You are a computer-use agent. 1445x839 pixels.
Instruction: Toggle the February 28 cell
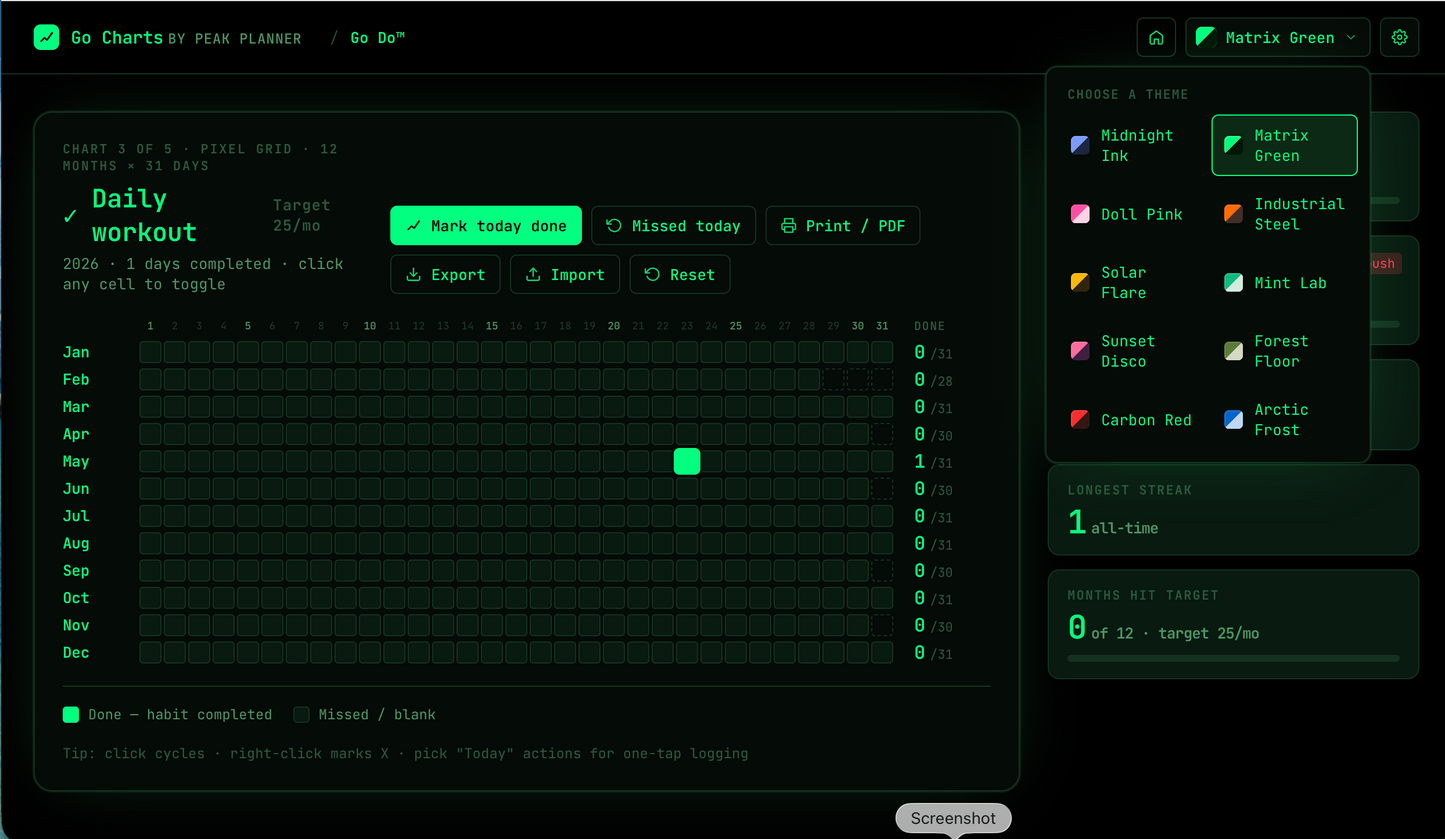point(809,379)
